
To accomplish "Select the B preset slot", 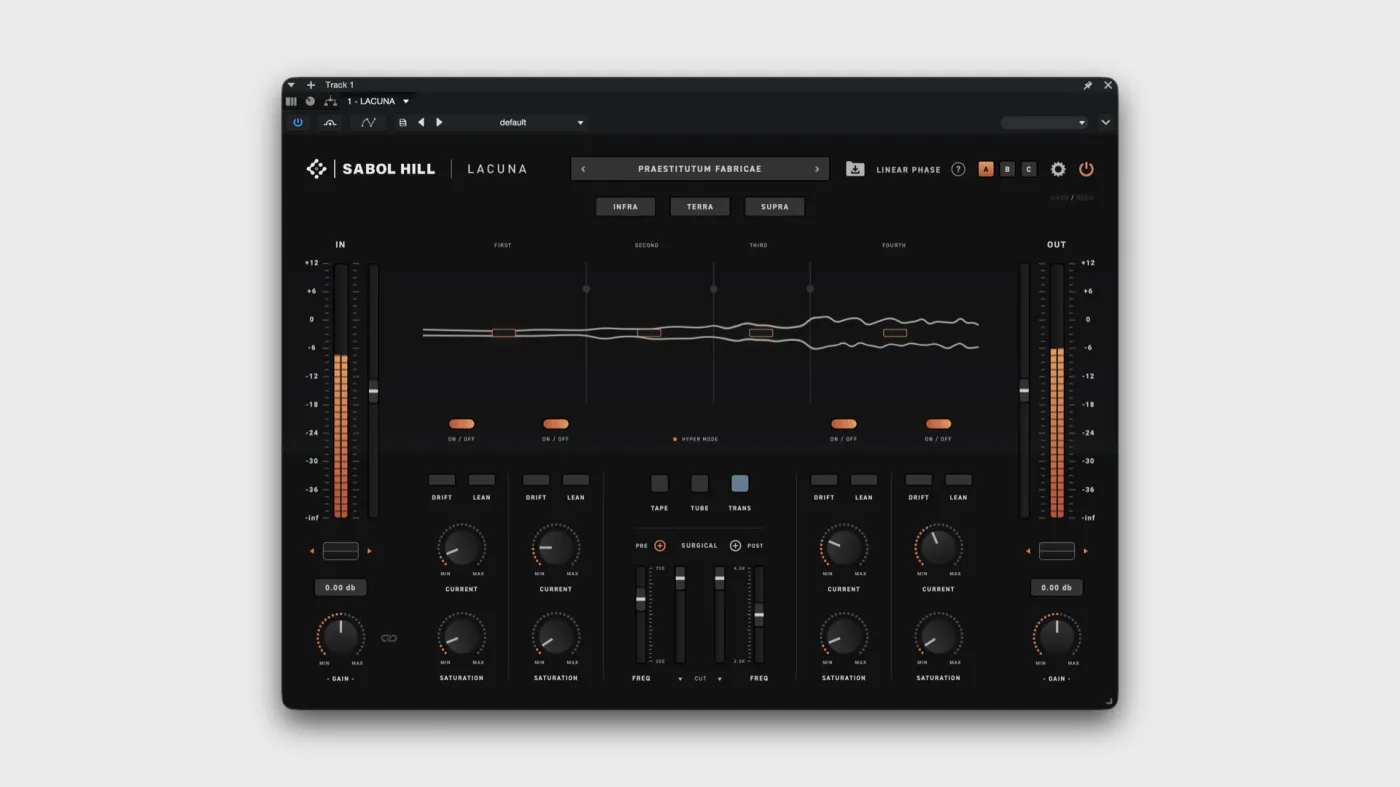I will [1007, 169].
